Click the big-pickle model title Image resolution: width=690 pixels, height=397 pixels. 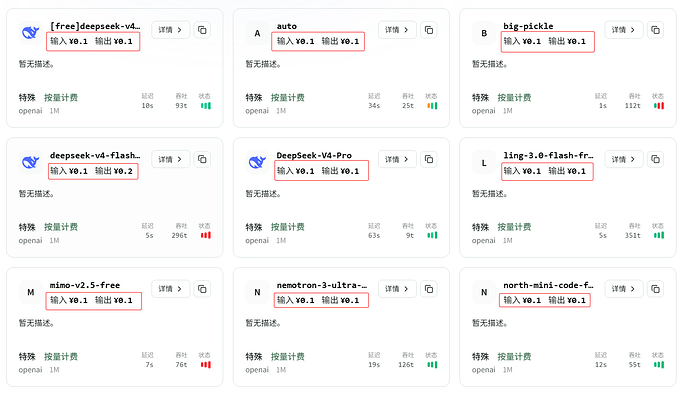tap(529, 26)
